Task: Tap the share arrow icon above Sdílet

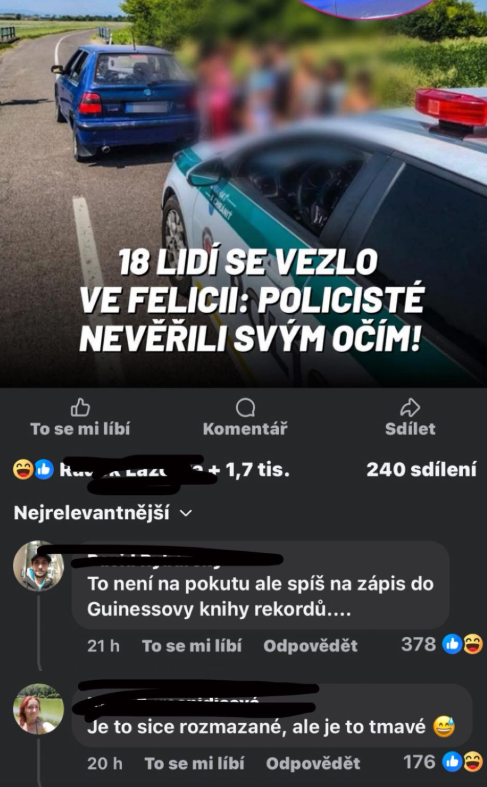Action: click(410, 408)
